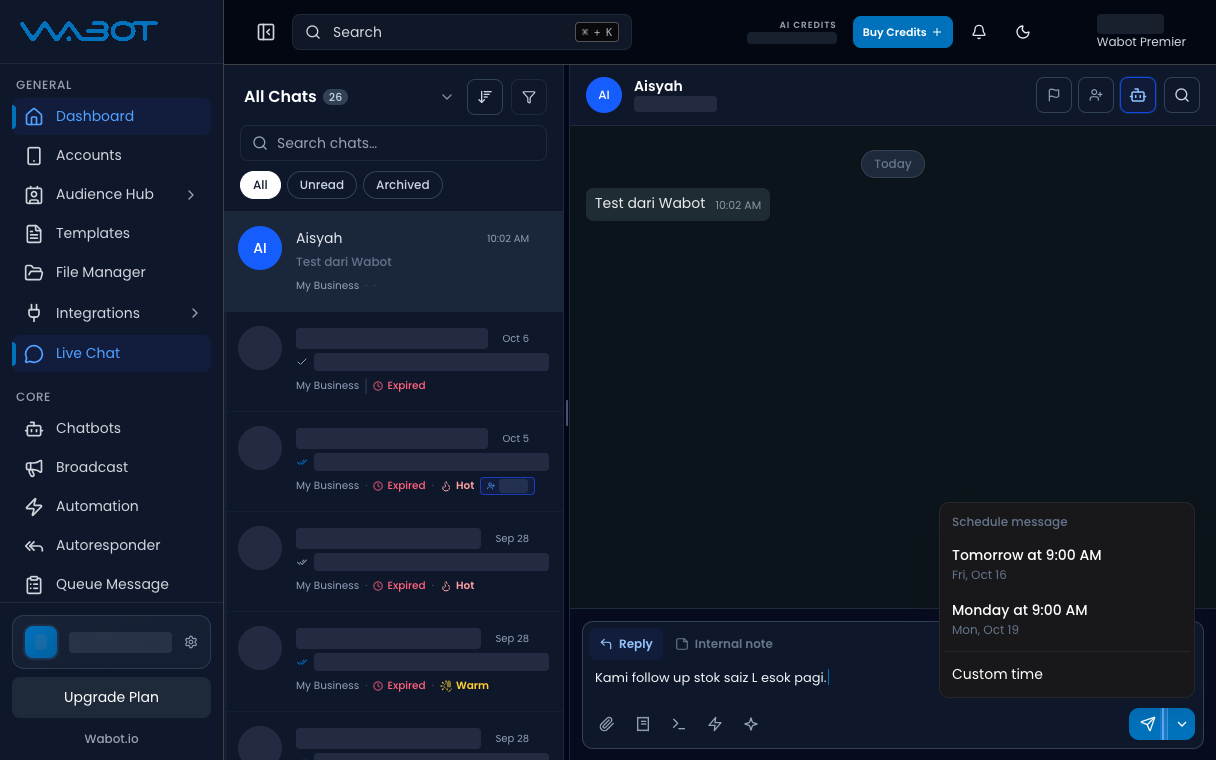Insert a template from the composer toolbar
This screenshot has height=760, width=1216.
click(x=643, y=724)
